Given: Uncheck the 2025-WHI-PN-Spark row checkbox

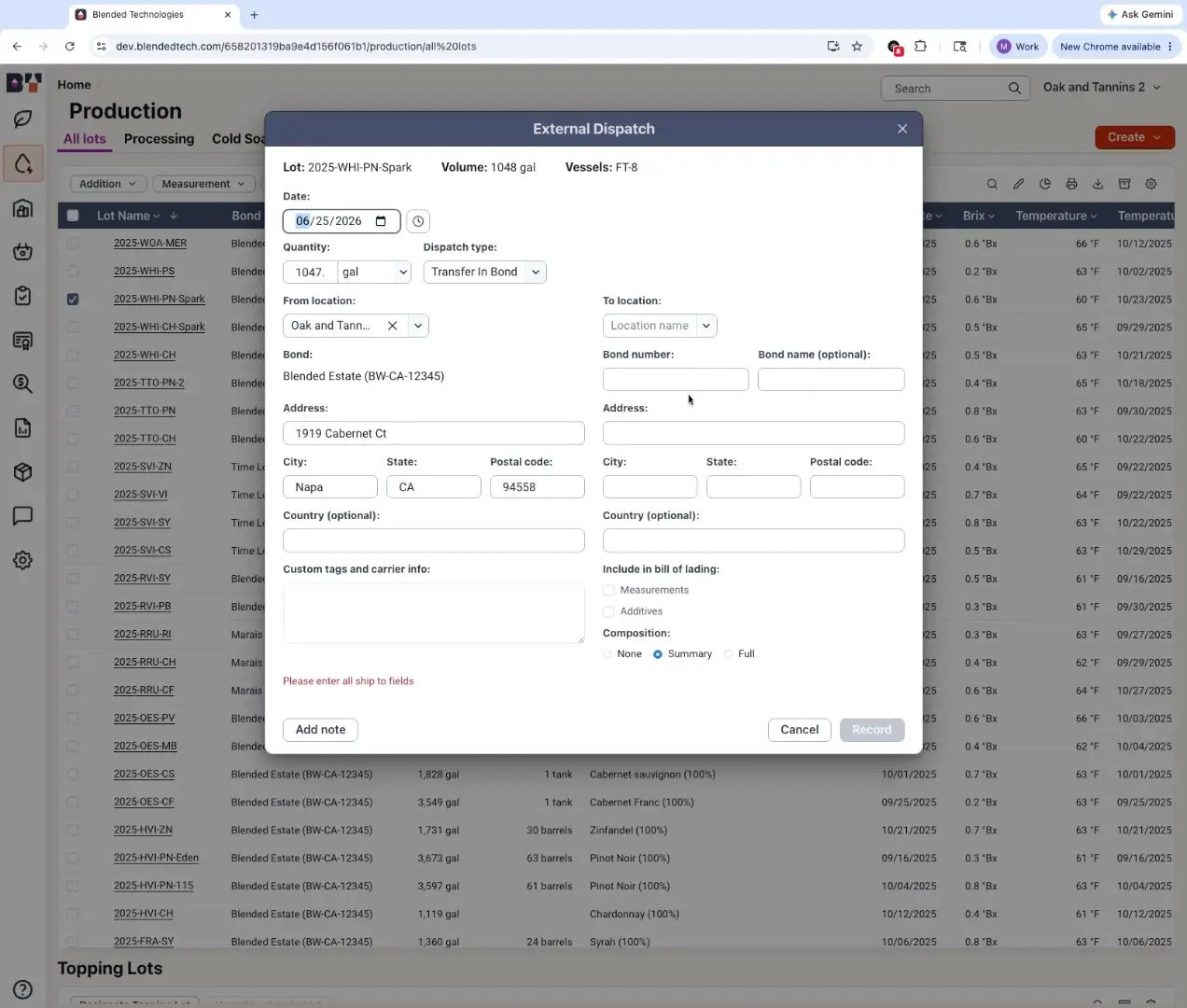Looking at the screenshot, I should coord(73,300).
